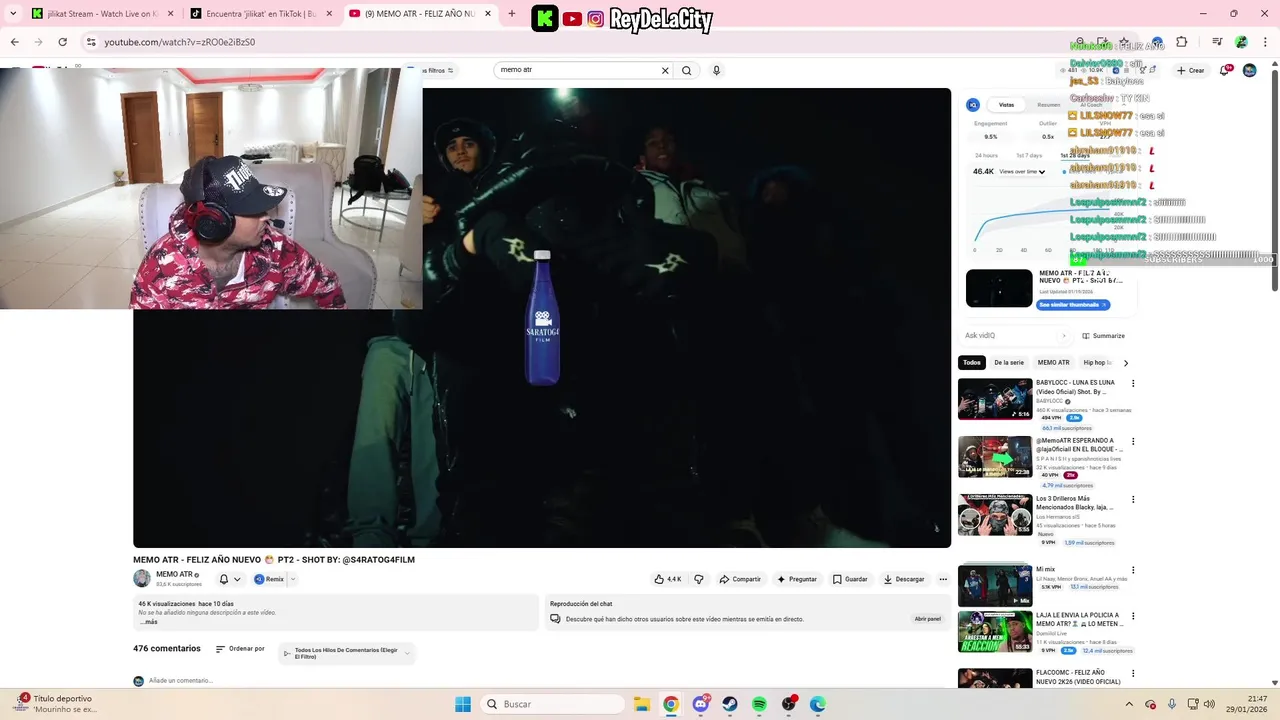The width and height of the screenshot is (1280, 720).
Task: Select the 1st 28 days range in vidIQ
Action: (x=1075, y=155)
